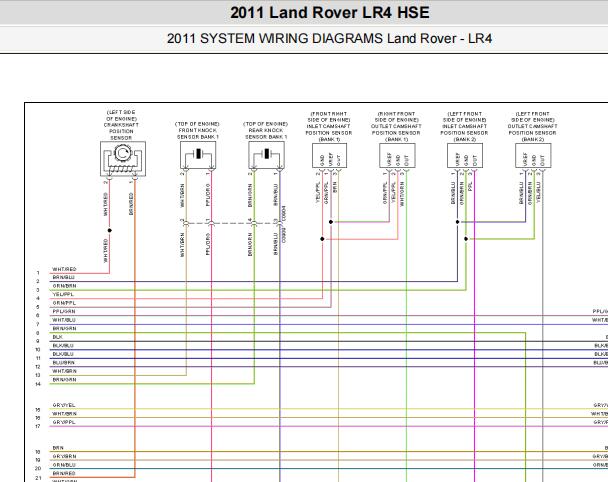Click the 'WHT/BRN' label at row 13

(64, 371)
